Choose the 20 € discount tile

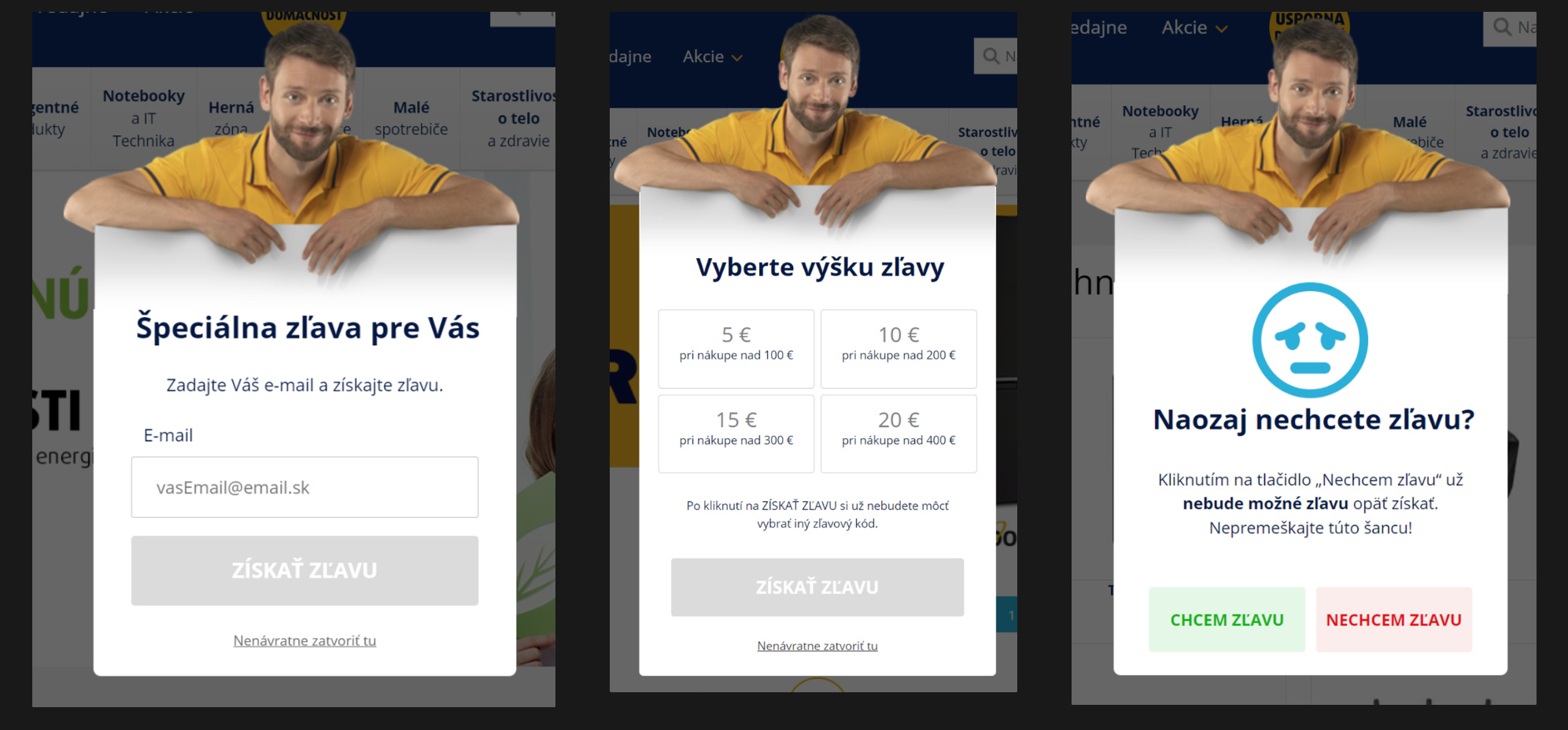(898, 433)
